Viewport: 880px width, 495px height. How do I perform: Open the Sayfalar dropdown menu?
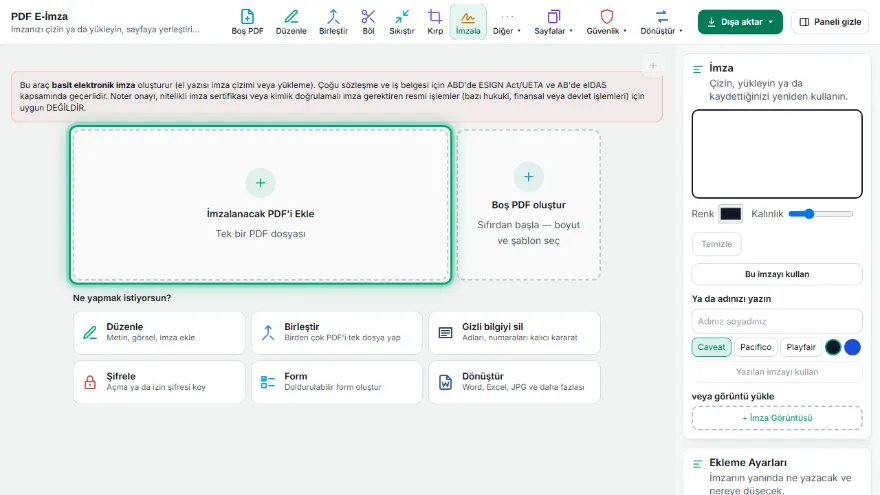point(553,22)
